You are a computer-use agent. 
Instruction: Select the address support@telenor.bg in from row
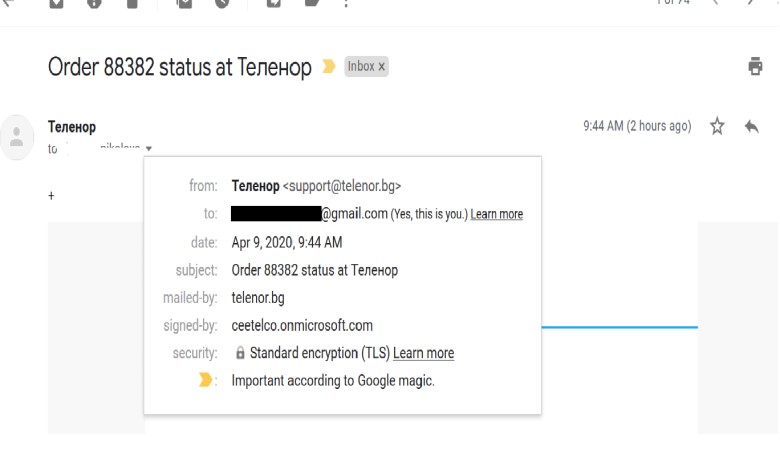(342, 186)
